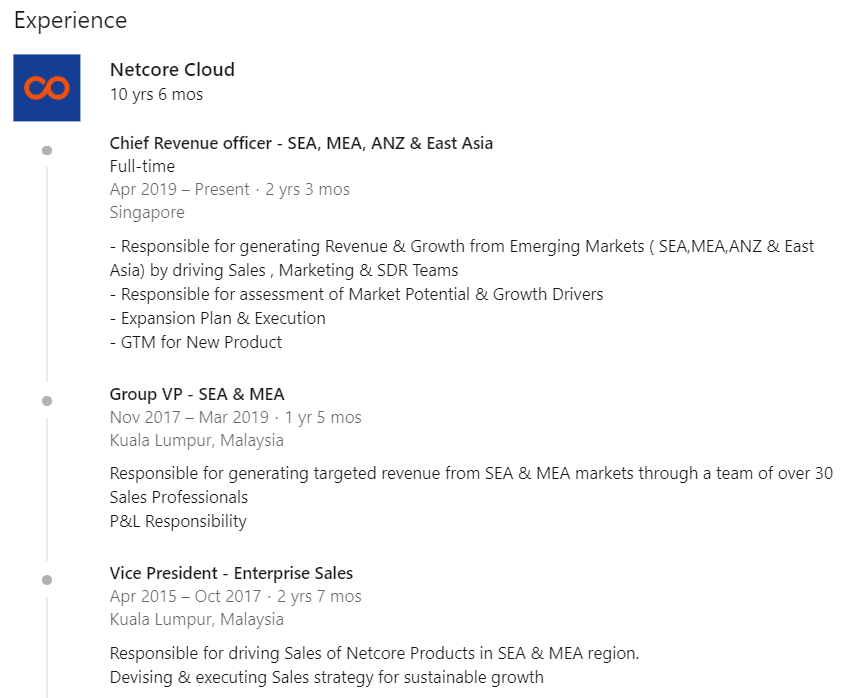Click timeline dot beside Vice President role

tap(47, 580)
